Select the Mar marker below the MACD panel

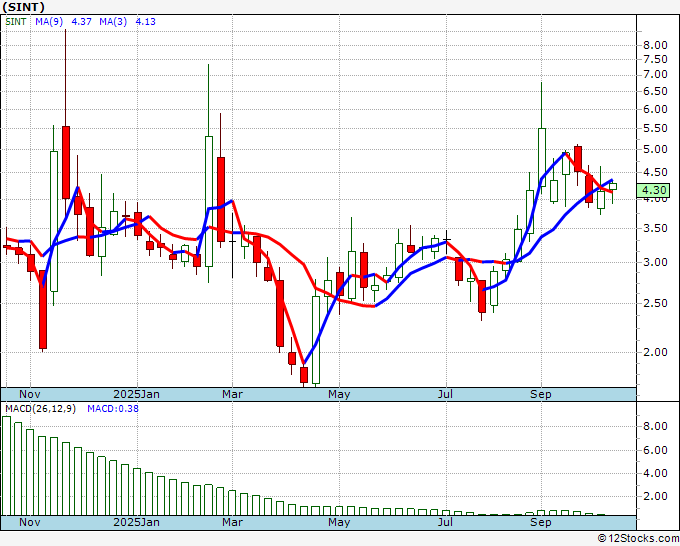(232, 522)
